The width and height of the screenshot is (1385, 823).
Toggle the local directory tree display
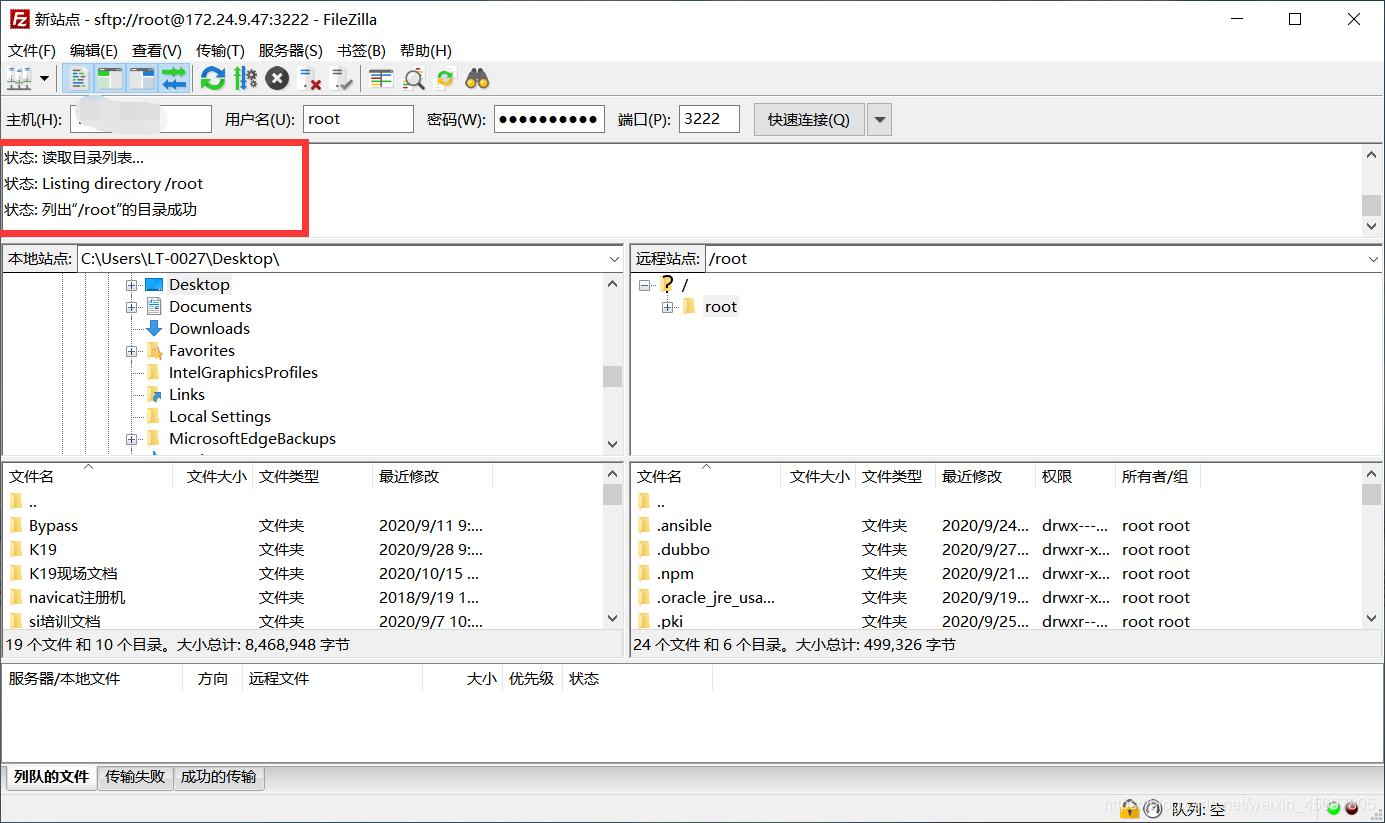pyautogui.click(x=110, y=78)
